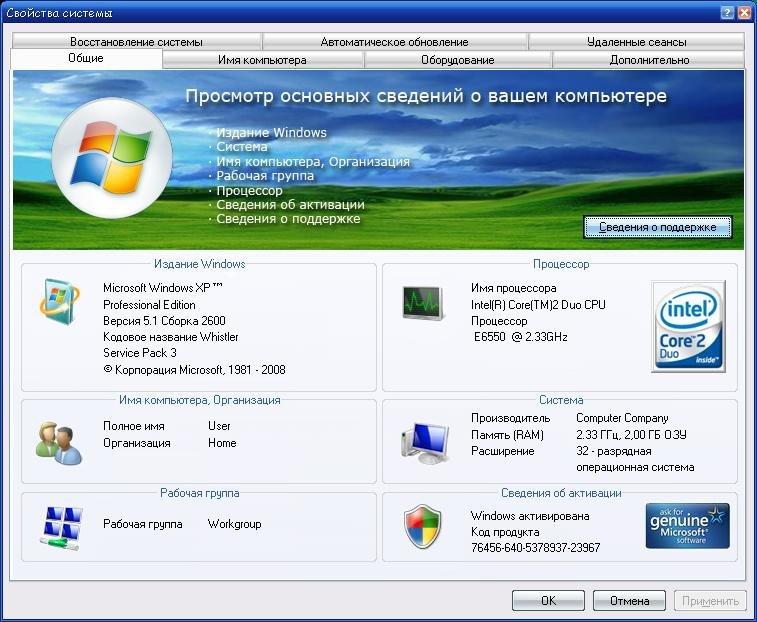The height and width of the screenshot is (622, 757).
Task: Click banner item Рабочая группа
Action: pos(265,176)
